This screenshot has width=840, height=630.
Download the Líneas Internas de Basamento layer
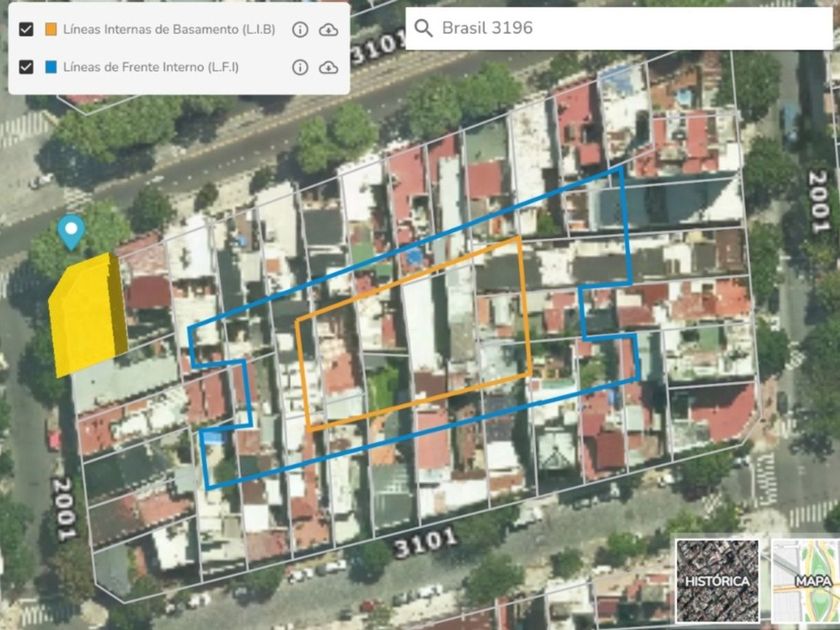[328, 30]
